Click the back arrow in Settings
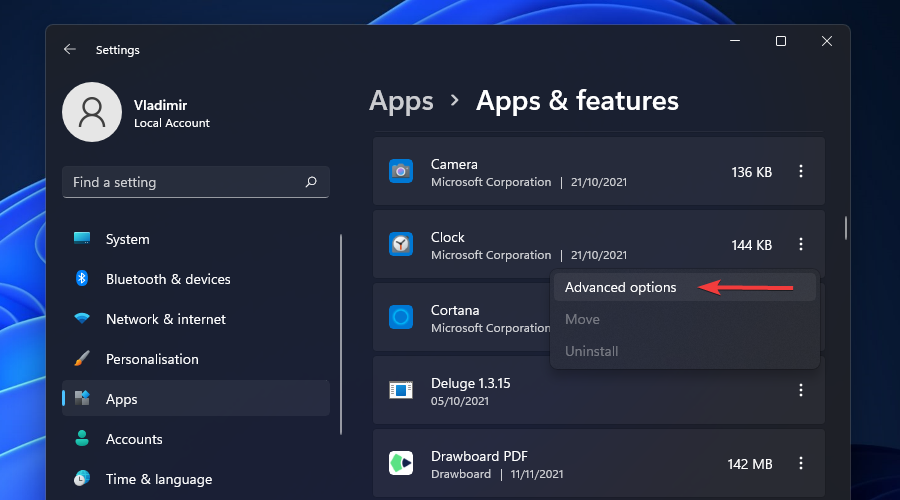This screenshot has height=500, width=900. point(69,49)
